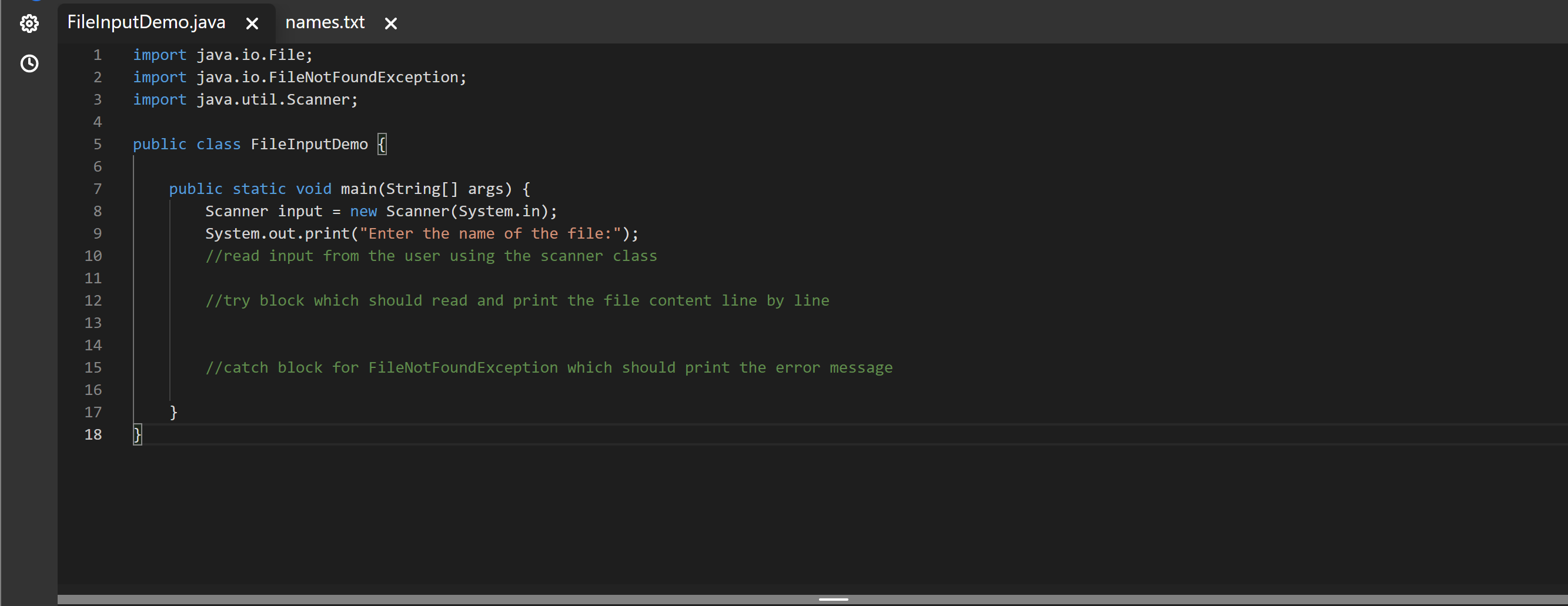
Task: Click the import java.util.Scanner statement
Action: click(245, 99)
